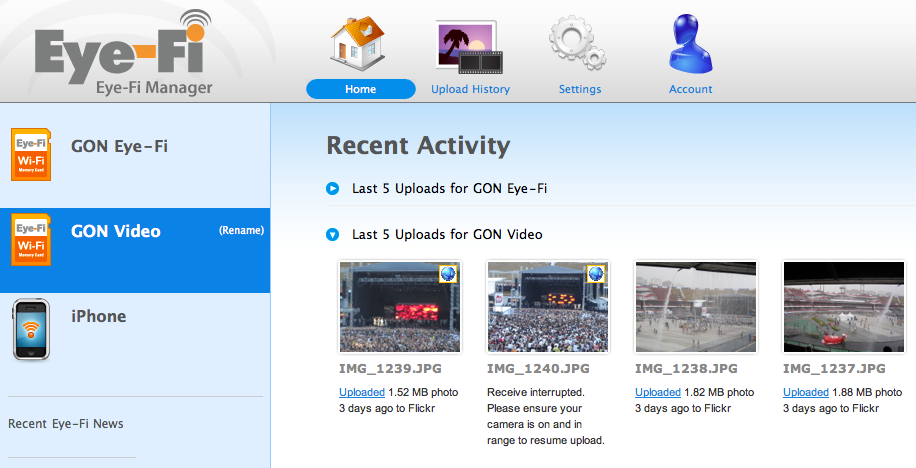This screenshot has width=916, height=468.
Task: Open IMG_1240.JPG crowd thumbnail
Action: tap(547, 307)
